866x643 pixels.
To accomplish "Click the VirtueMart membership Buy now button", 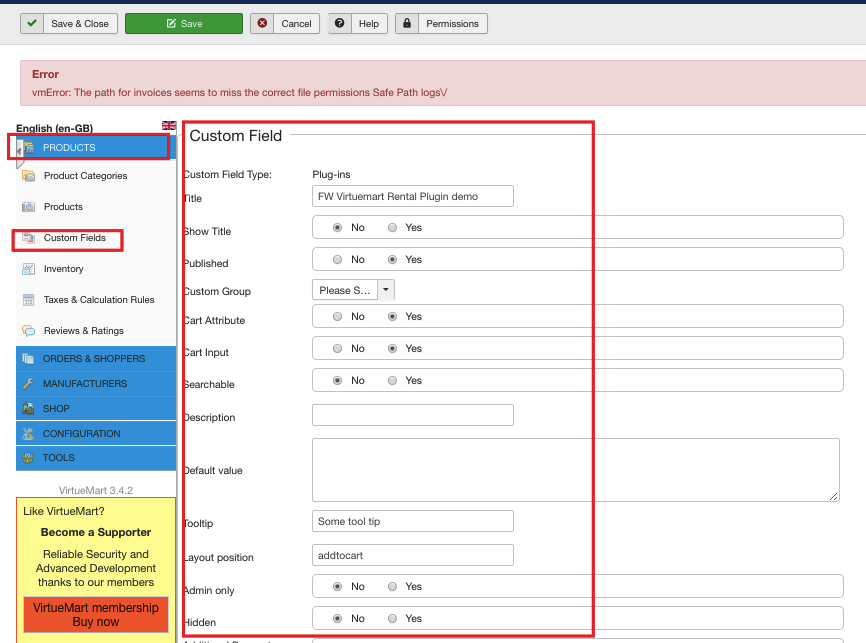I will pos(96,614).
